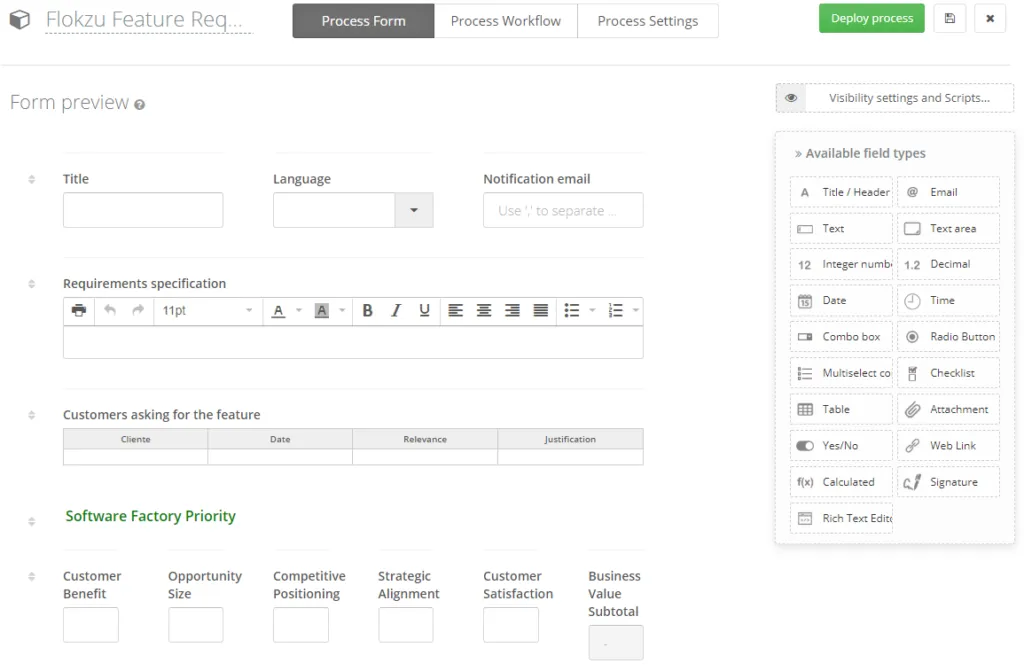The height and width of the screenshot is (671, 1024).
Task: Click the Flokzu Feature Req process name
Action: 149,20
